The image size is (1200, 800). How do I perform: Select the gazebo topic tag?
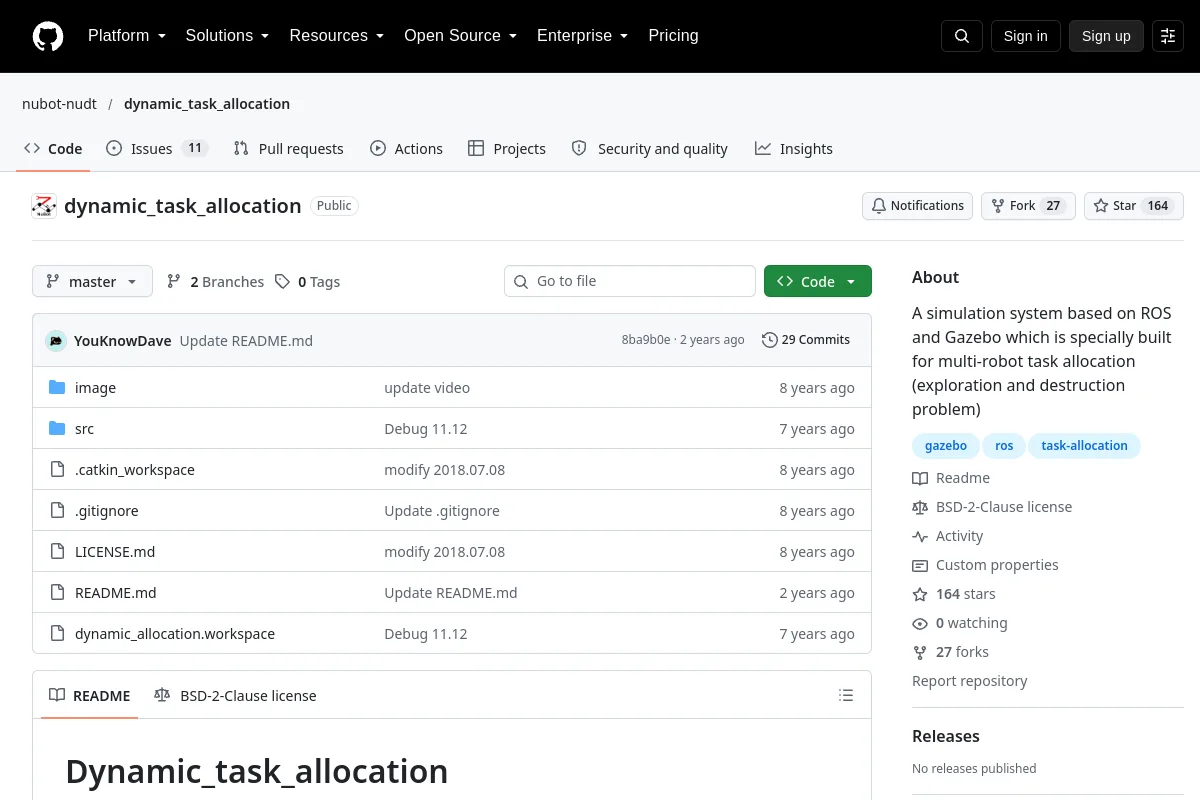[946, 445]
